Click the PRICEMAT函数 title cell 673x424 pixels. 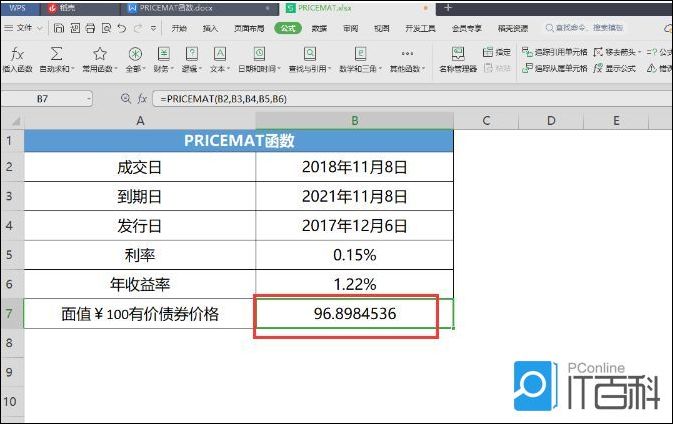pyautogui.click(x=239, y=141)
